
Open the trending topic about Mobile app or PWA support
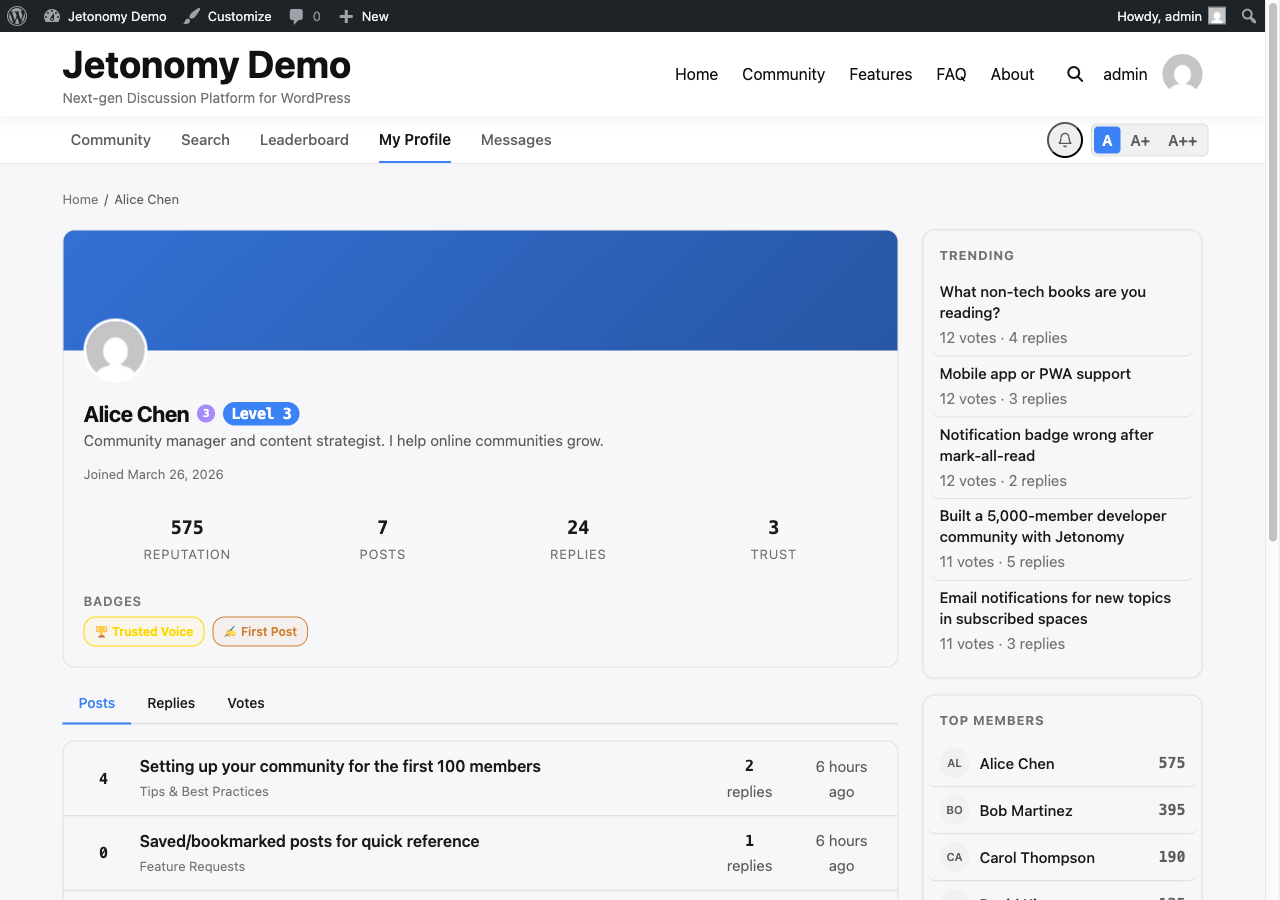coord(1034,373)
